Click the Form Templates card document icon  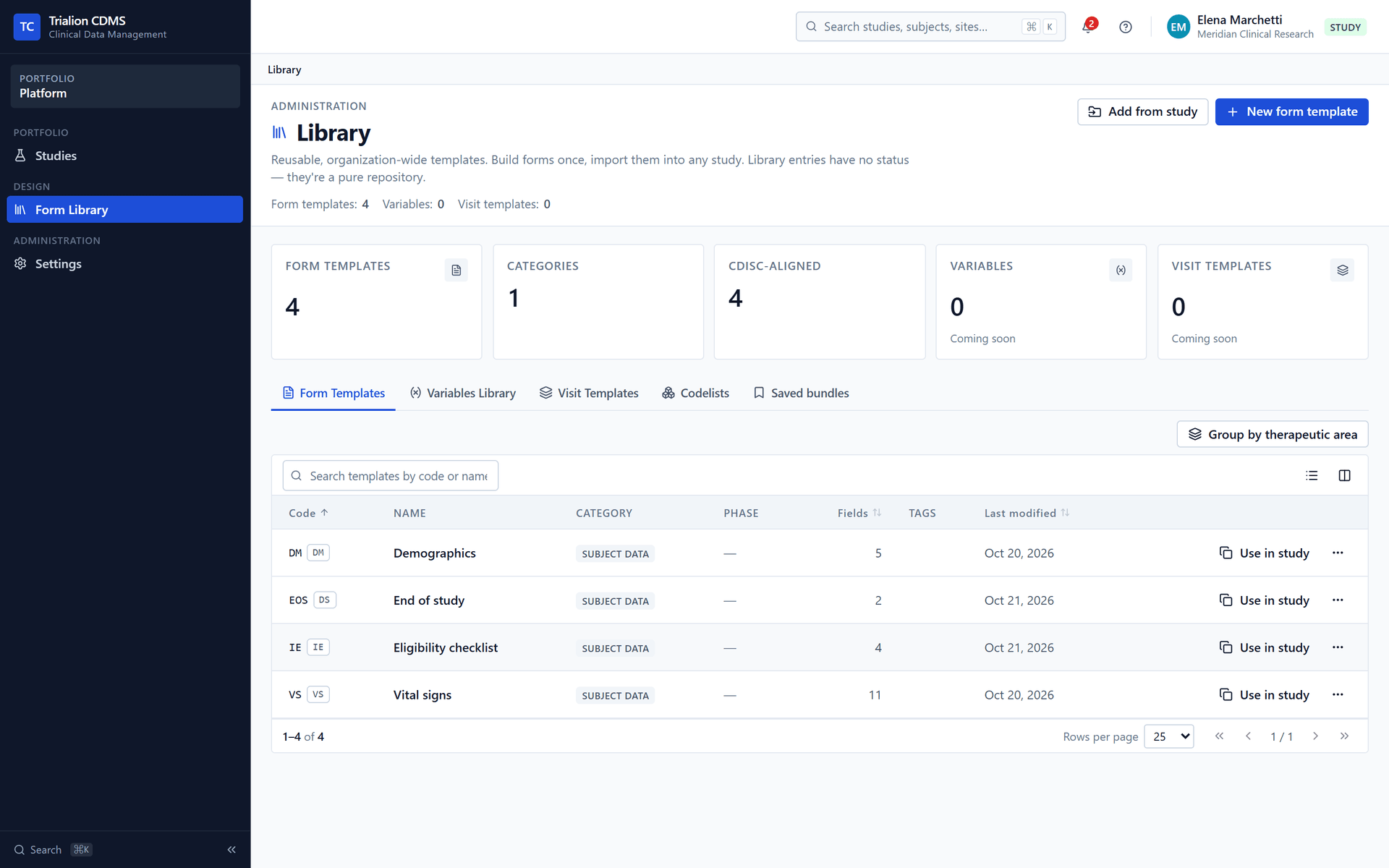tap(456, 270)
